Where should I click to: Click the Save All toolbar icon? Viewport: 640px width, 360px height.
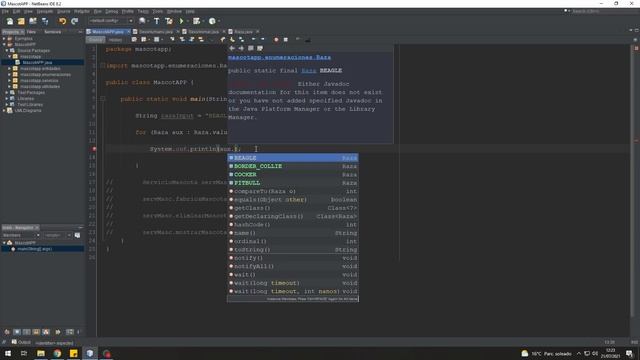tap(44, 21)
